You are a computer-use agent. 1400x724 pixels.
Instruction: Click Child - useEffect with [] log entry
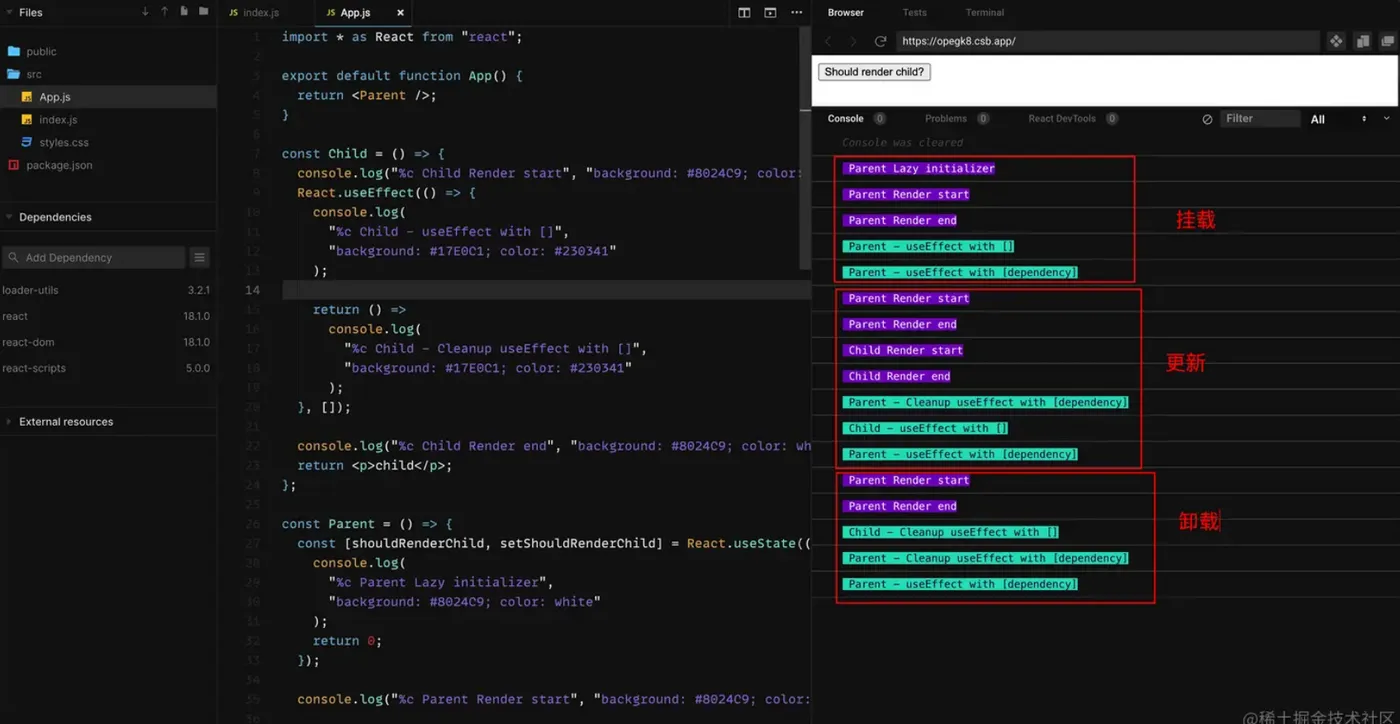926,428
